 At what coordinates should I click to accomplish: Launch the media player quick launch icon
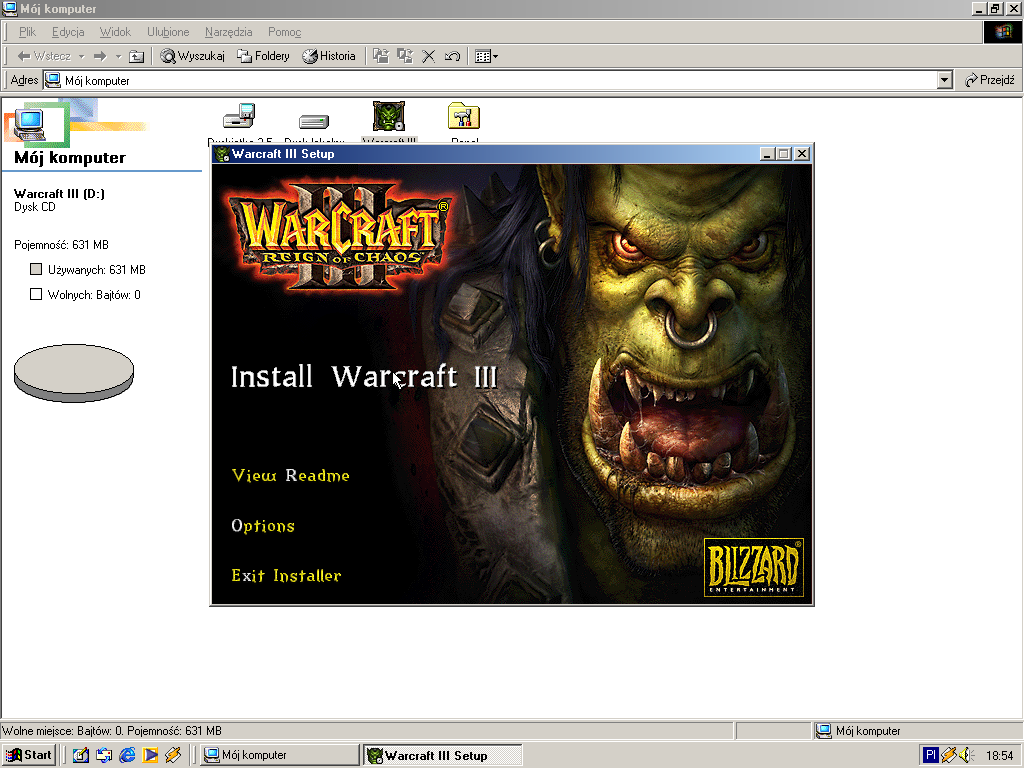pyautogui.click(x=150, y=756)
